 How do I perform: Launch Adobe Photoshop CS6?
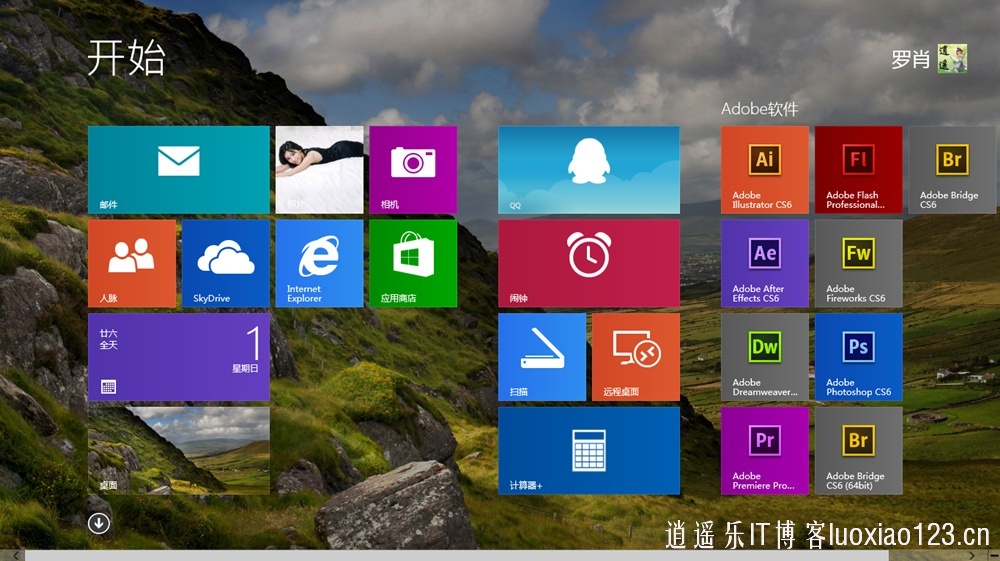[858, 357]
